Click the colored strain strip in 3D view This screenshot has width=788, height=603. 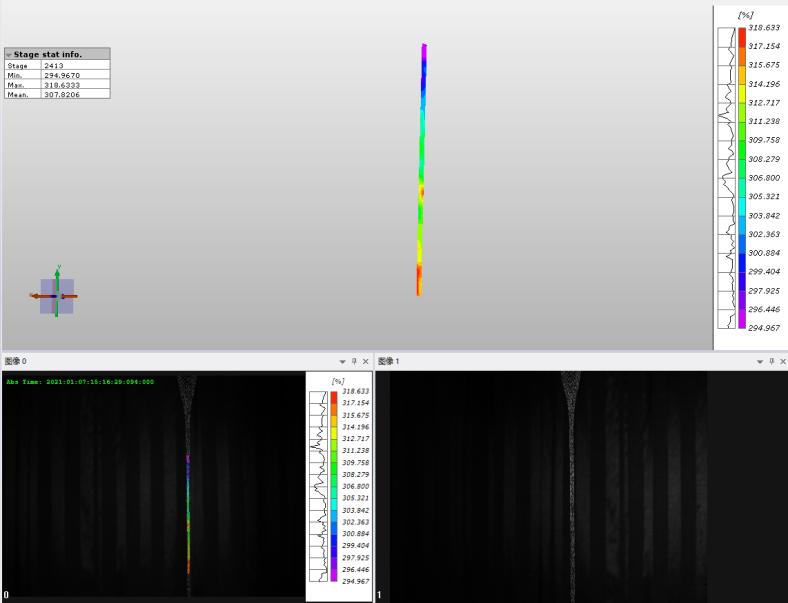coord(422,170)
